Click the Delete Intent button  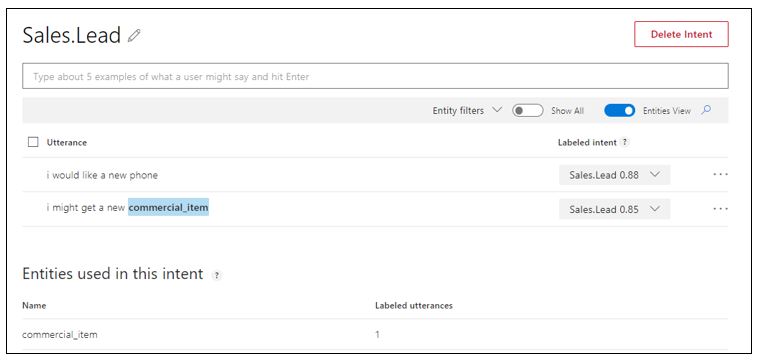coord(681,34)
